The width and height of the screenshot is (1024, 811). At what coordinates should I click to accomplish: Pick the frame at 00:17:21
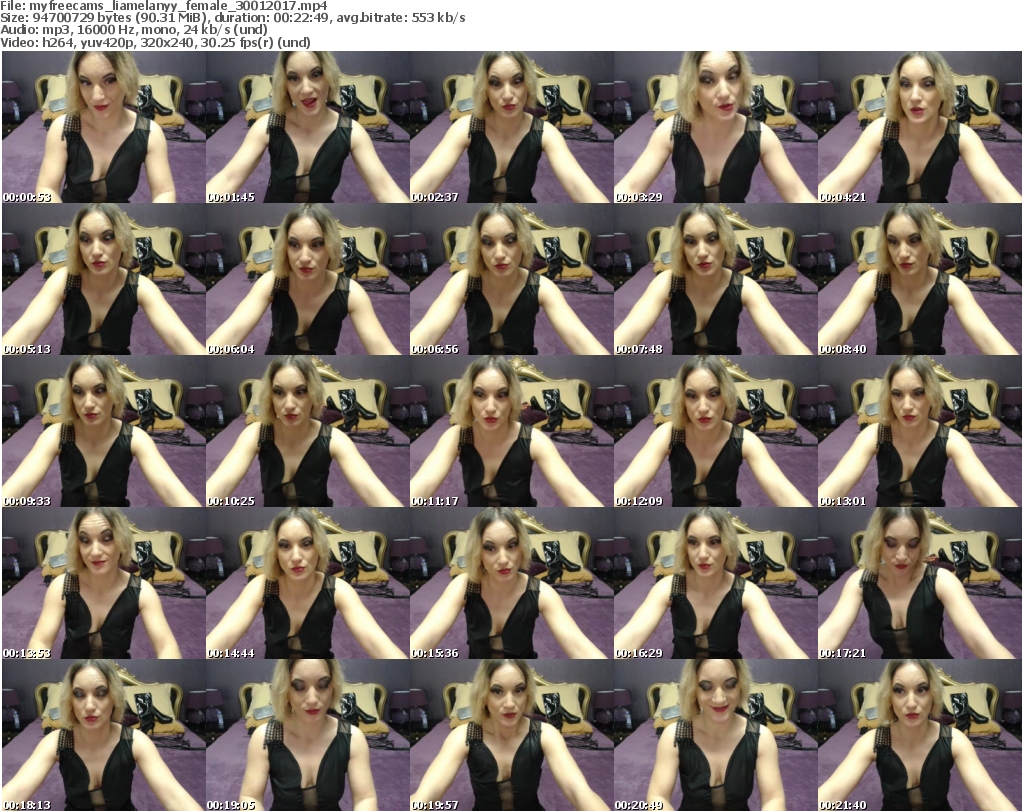pos(920,584)
